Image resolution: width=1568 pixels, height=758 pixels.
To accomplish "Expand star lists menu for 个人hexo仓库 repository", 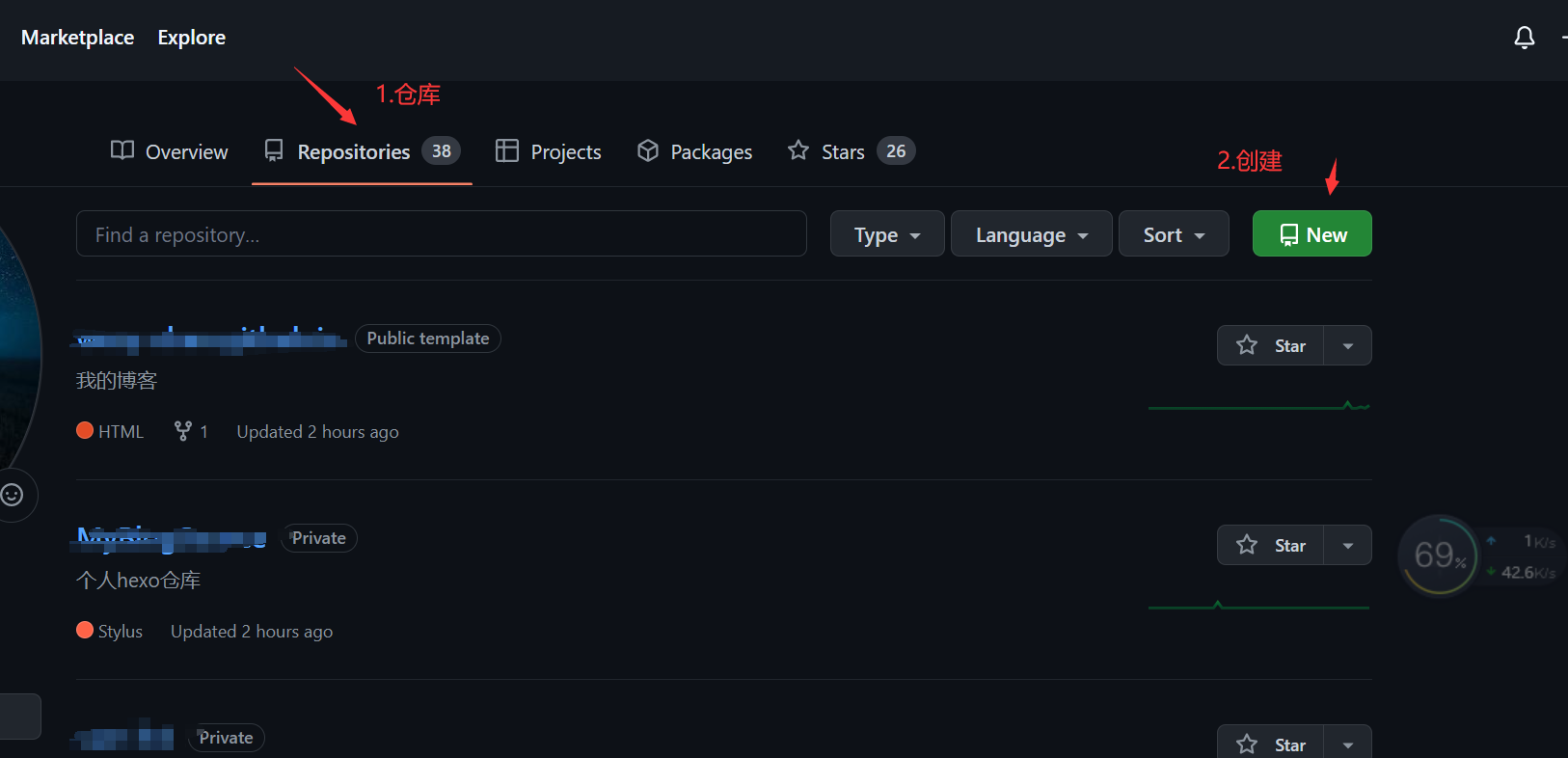I will click(1348, 545).
